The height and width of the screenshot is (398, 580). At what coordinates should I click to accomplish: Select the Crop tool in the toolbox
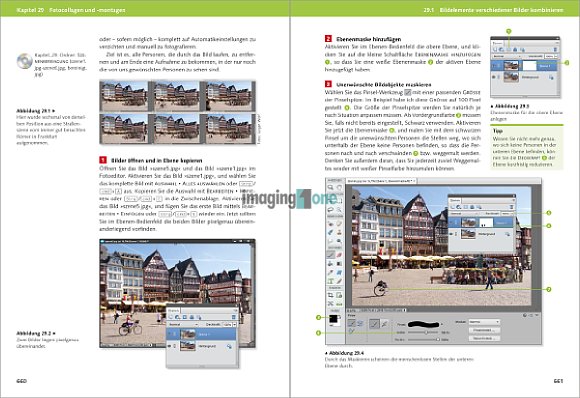(330, 295)
